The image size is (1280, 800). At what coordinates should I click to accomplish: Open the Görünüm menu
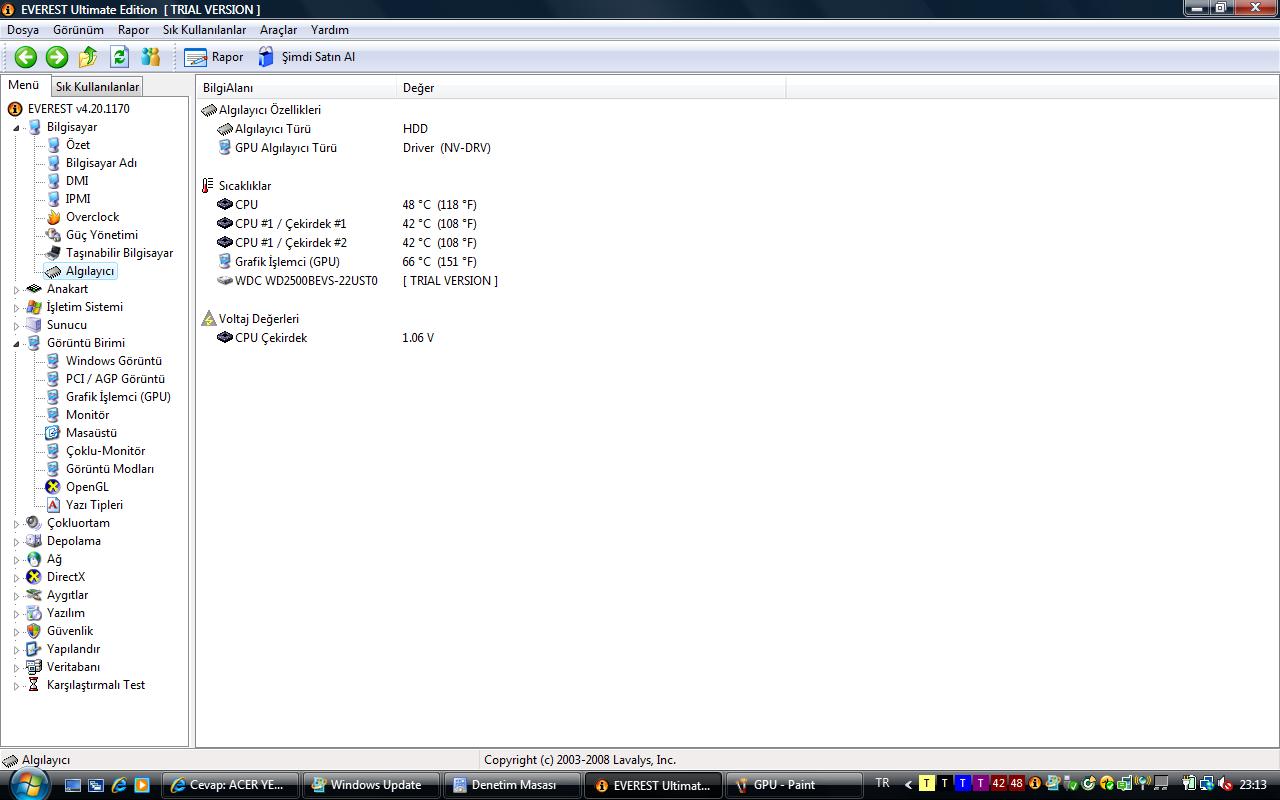pos(78,30)
